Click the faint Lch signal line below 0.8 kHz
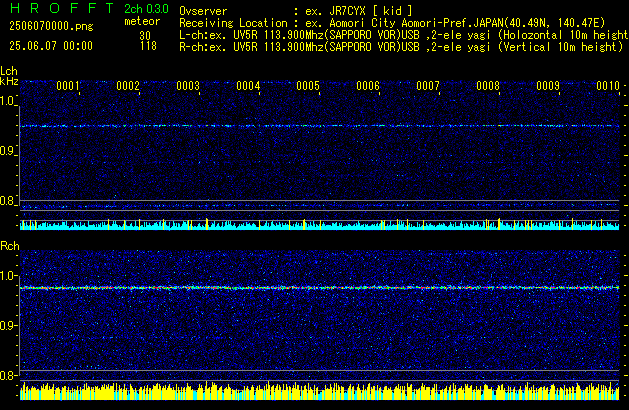The image size is (629, 410). (x=319, y=206)
